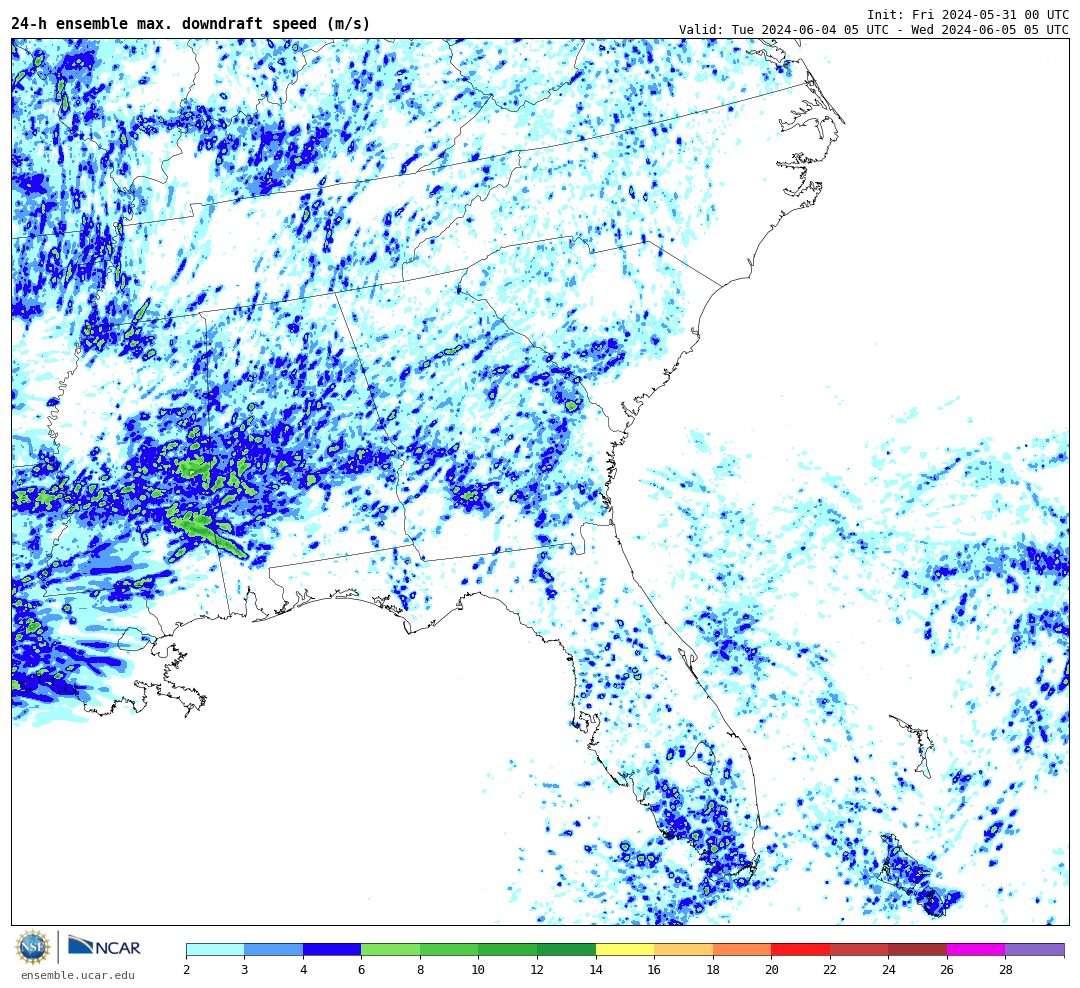Click the colorbar label '22'
1080x988 pixels.
(830, 969)
